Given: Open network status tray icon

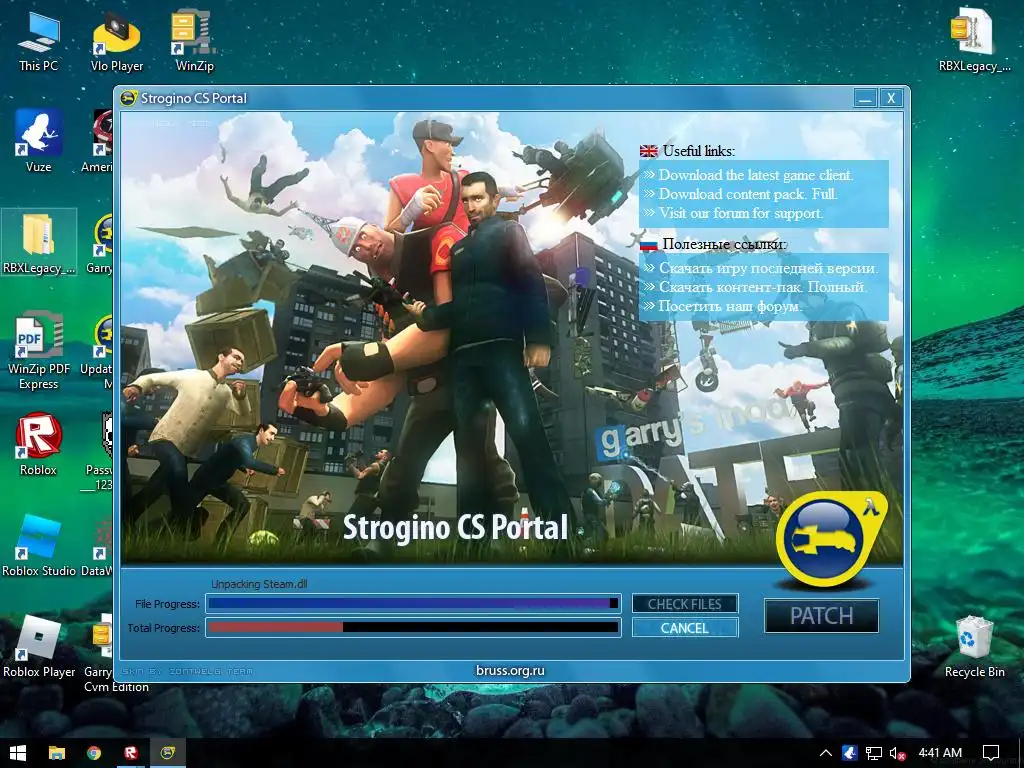Looking at the screenshot, I should click(873, 753).
